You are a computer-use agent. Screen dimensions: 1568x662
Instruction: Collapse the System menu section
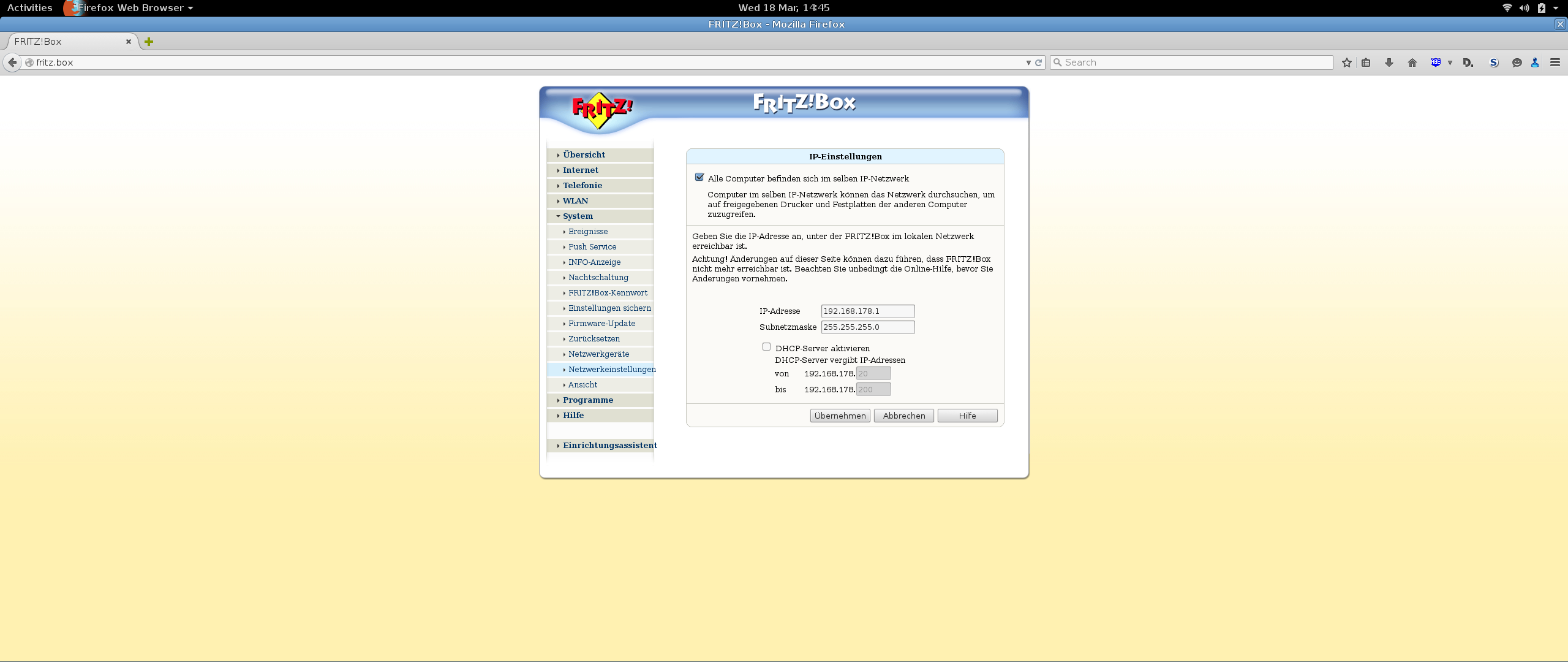pyautogui.click(x=577, y=216)
